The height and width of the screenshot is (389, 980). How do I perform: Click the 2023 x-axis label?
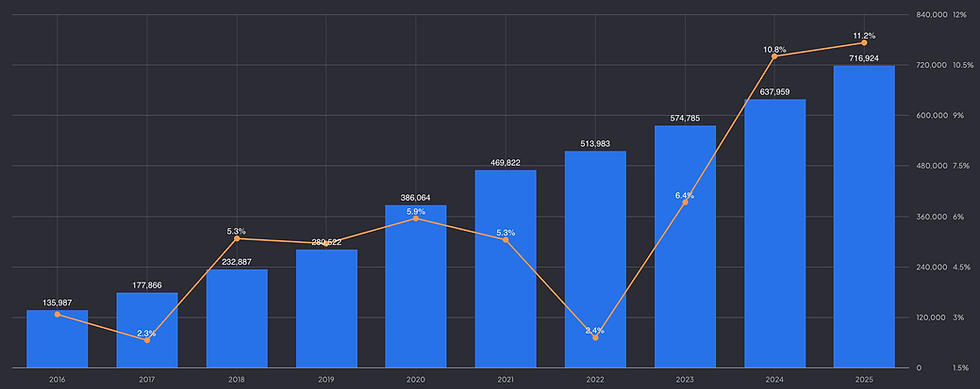coord(685,380)
